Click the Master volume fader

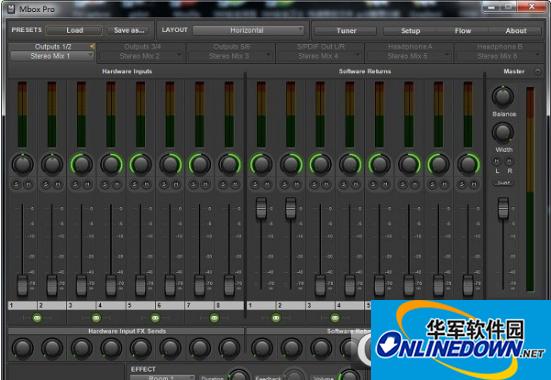point(504,208)
